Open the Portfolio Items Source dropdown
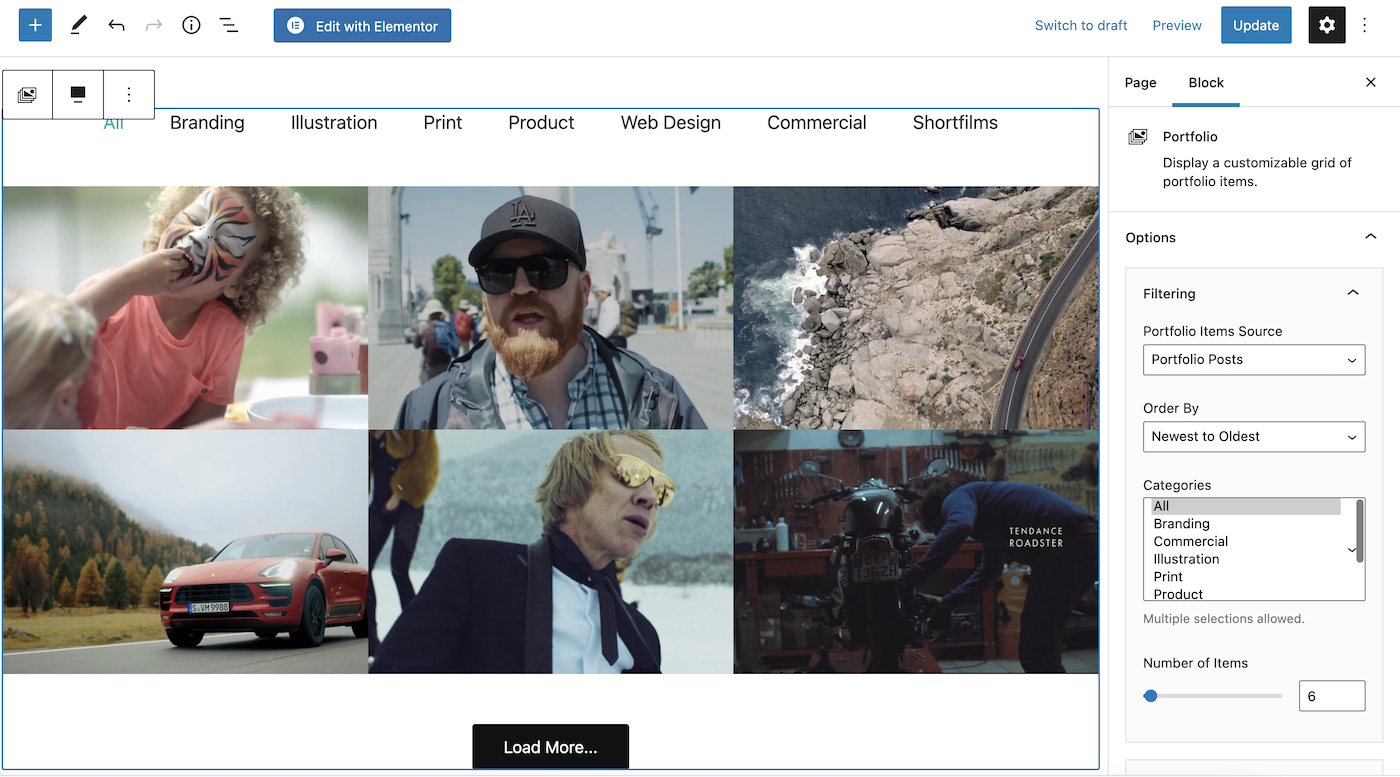Viewport: 1400px width, 777px height. click(1254, 359)
